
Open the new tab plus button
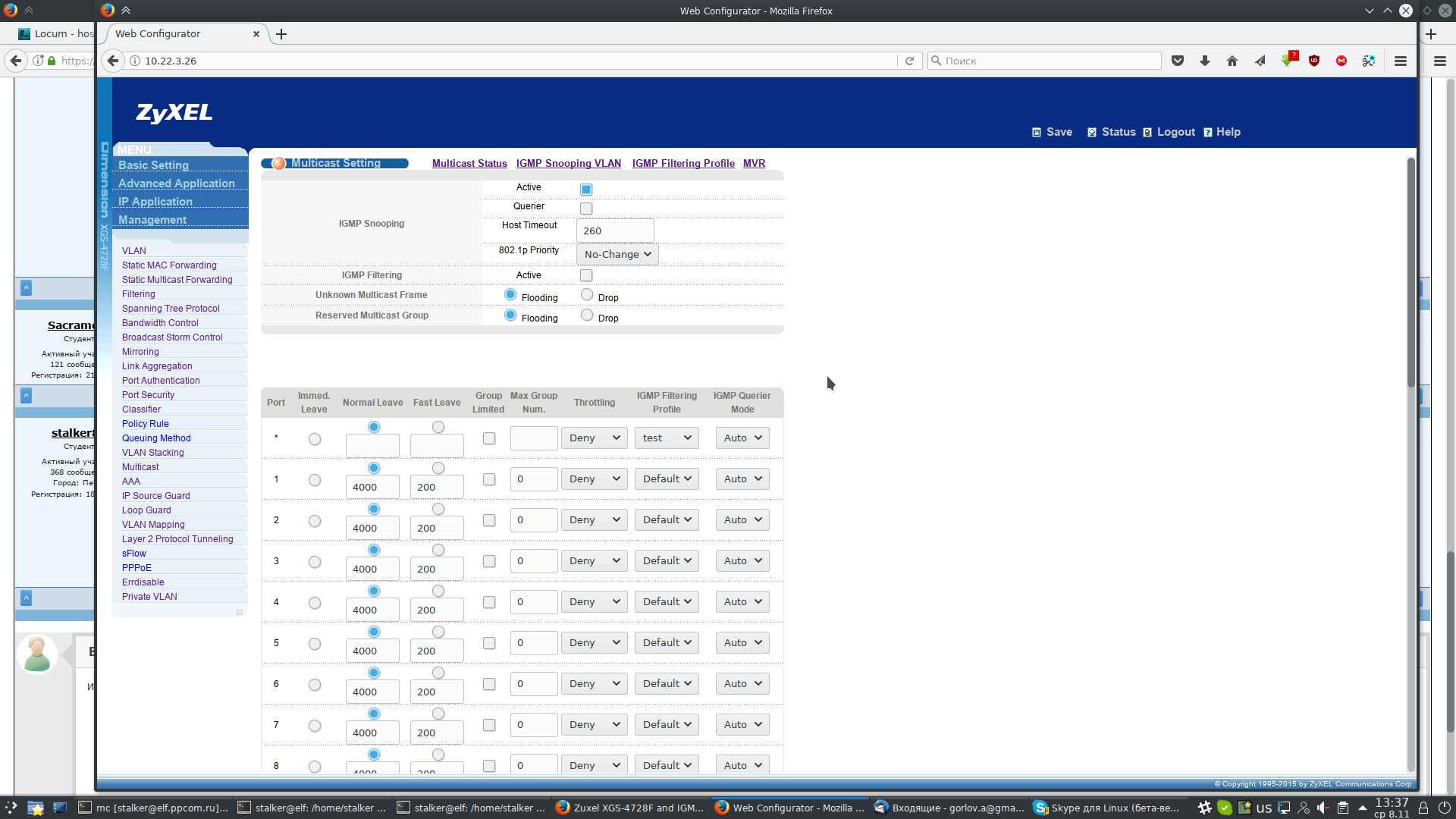(x=281, y=34)
